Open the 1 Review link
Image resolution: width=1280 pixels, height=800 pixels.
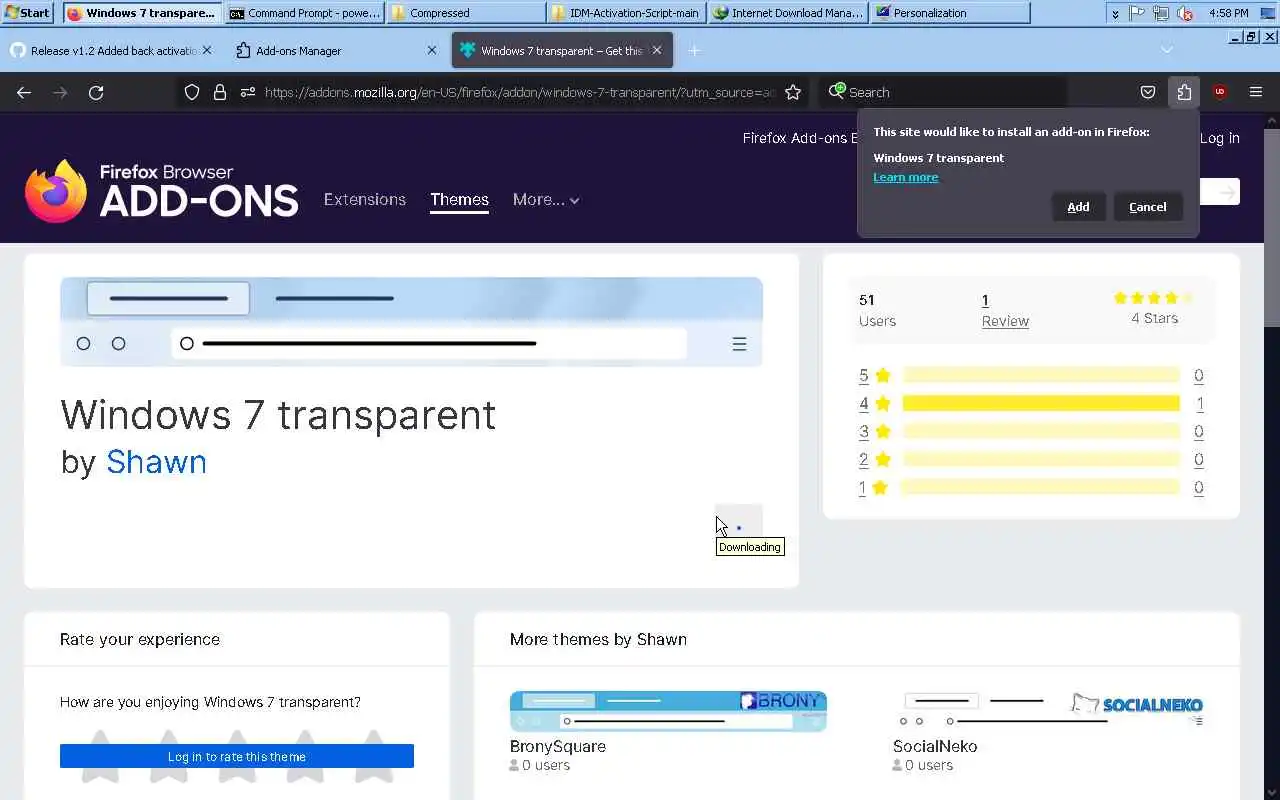(x=1005, y=310)
